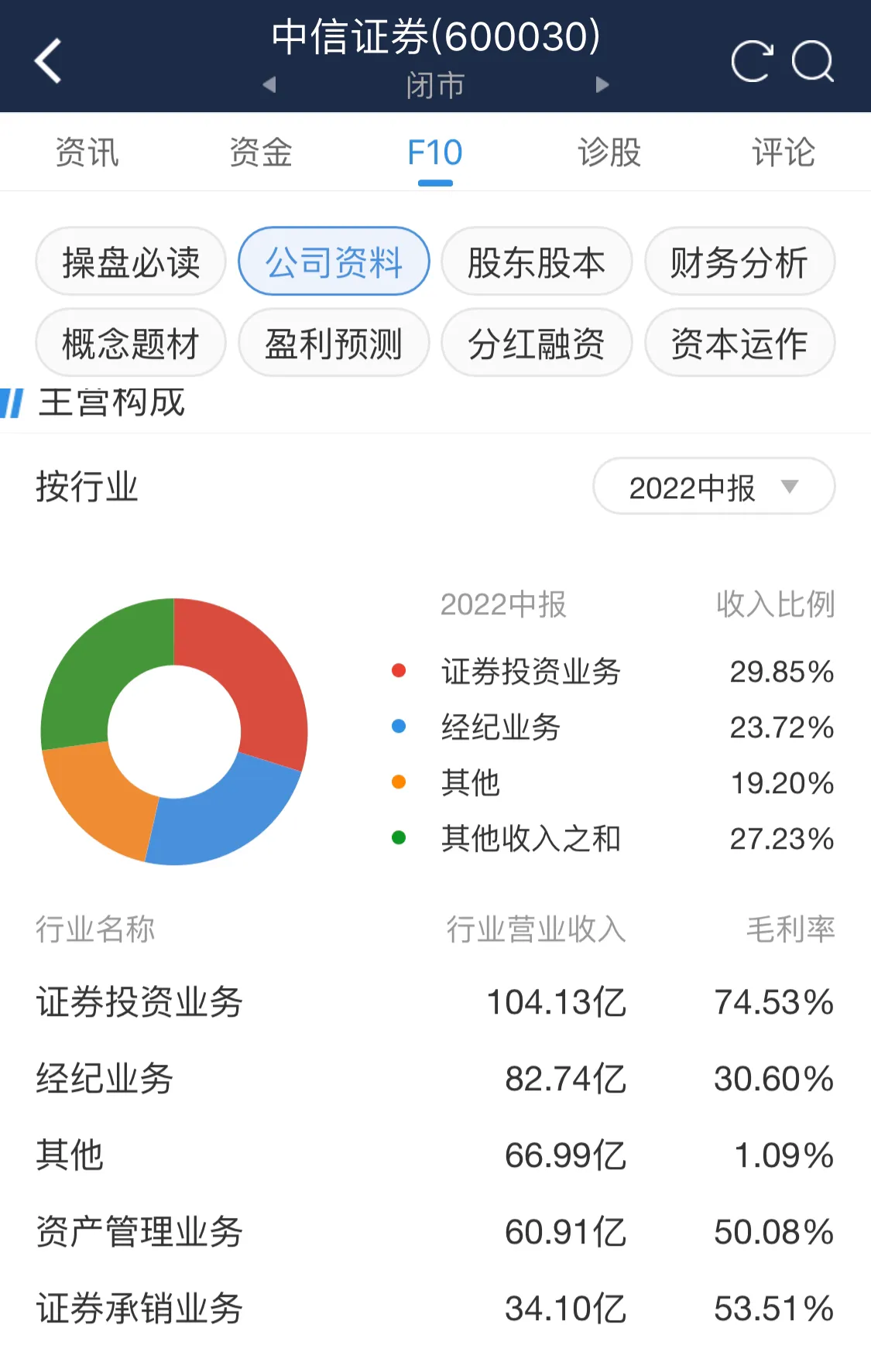
Task: Tap the 闭市 market status text
Action: click(435, 85)
